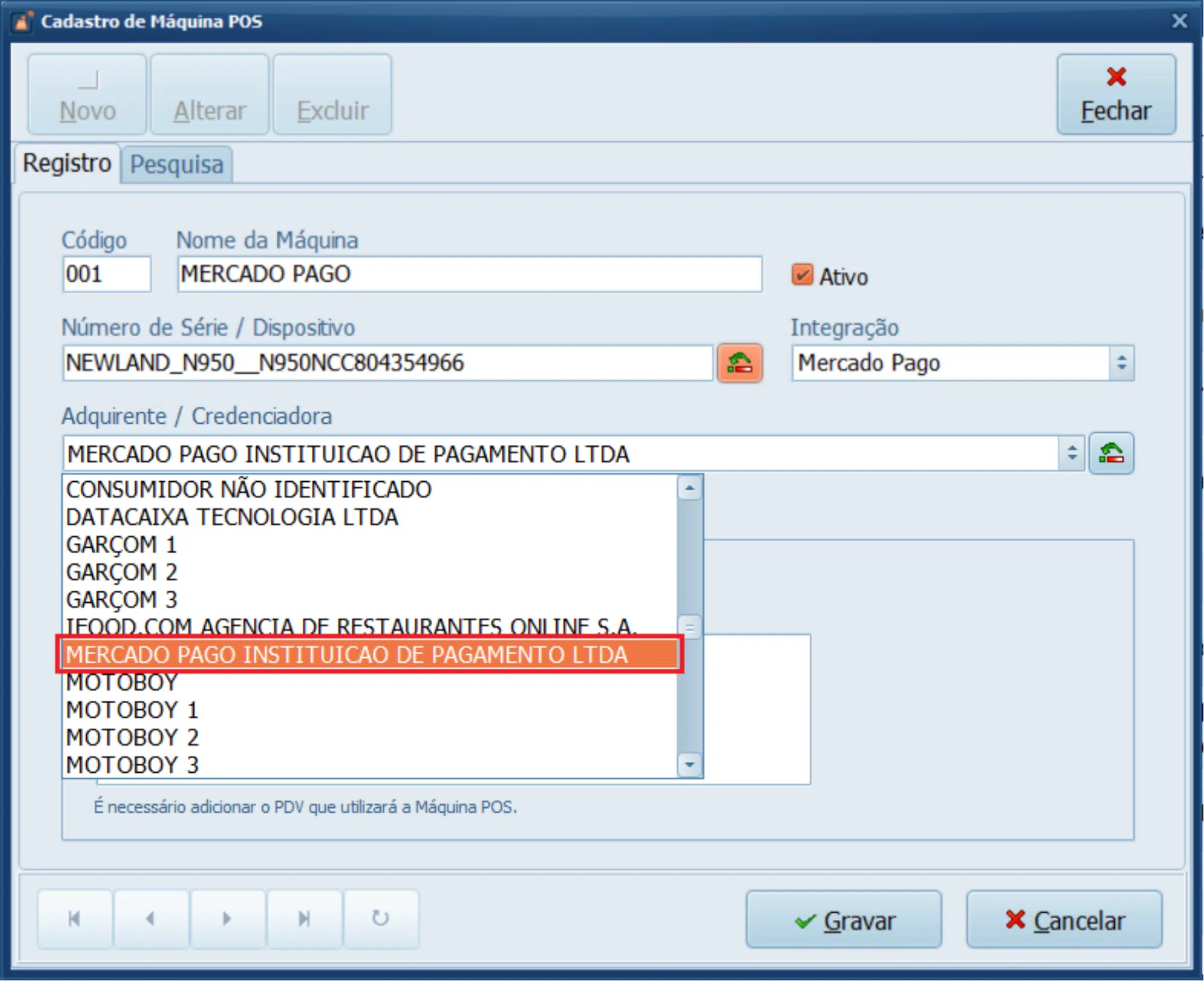Click the Excluir button

tap(332, 95)
